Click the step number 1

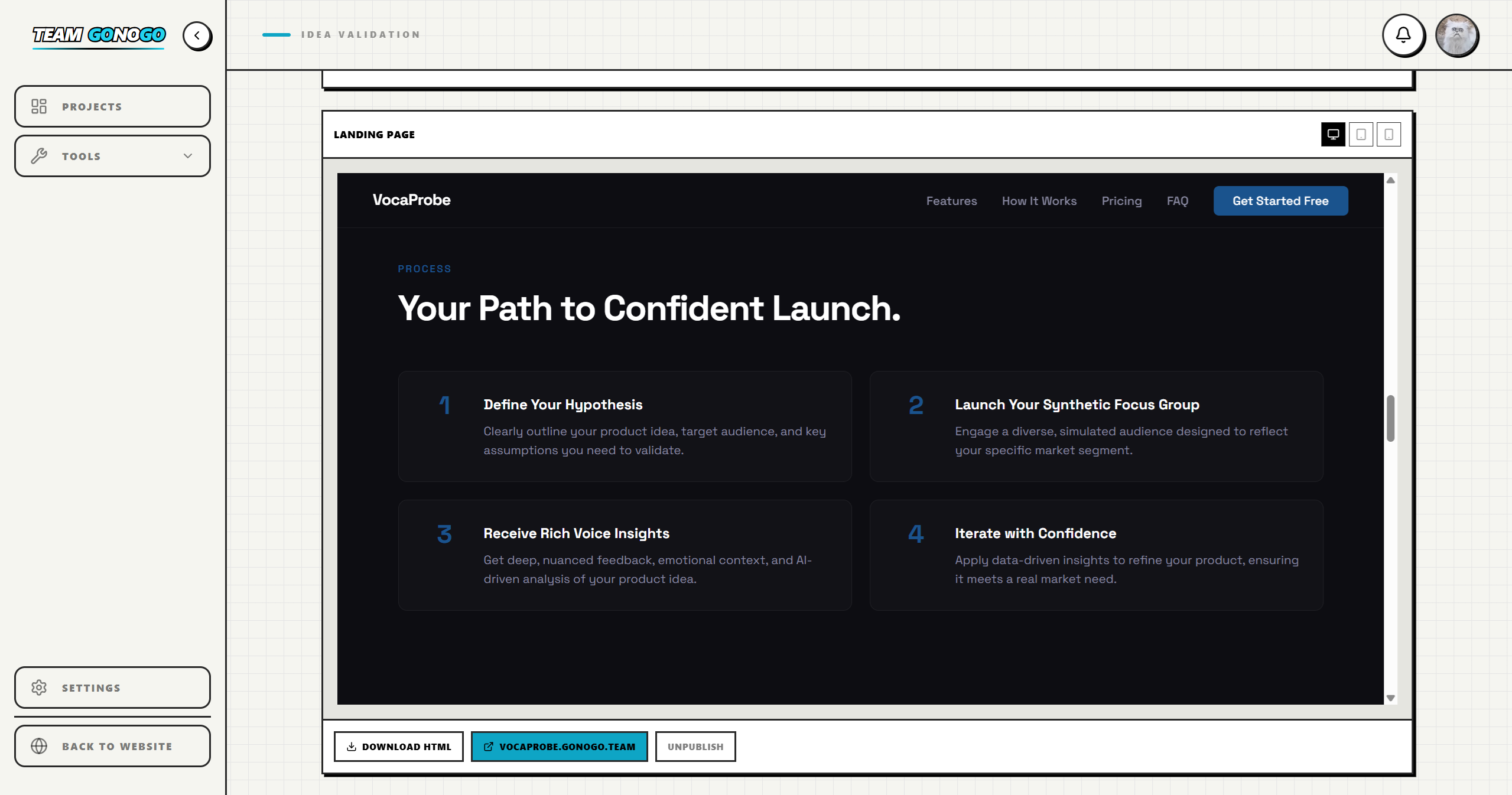[444, 405]
